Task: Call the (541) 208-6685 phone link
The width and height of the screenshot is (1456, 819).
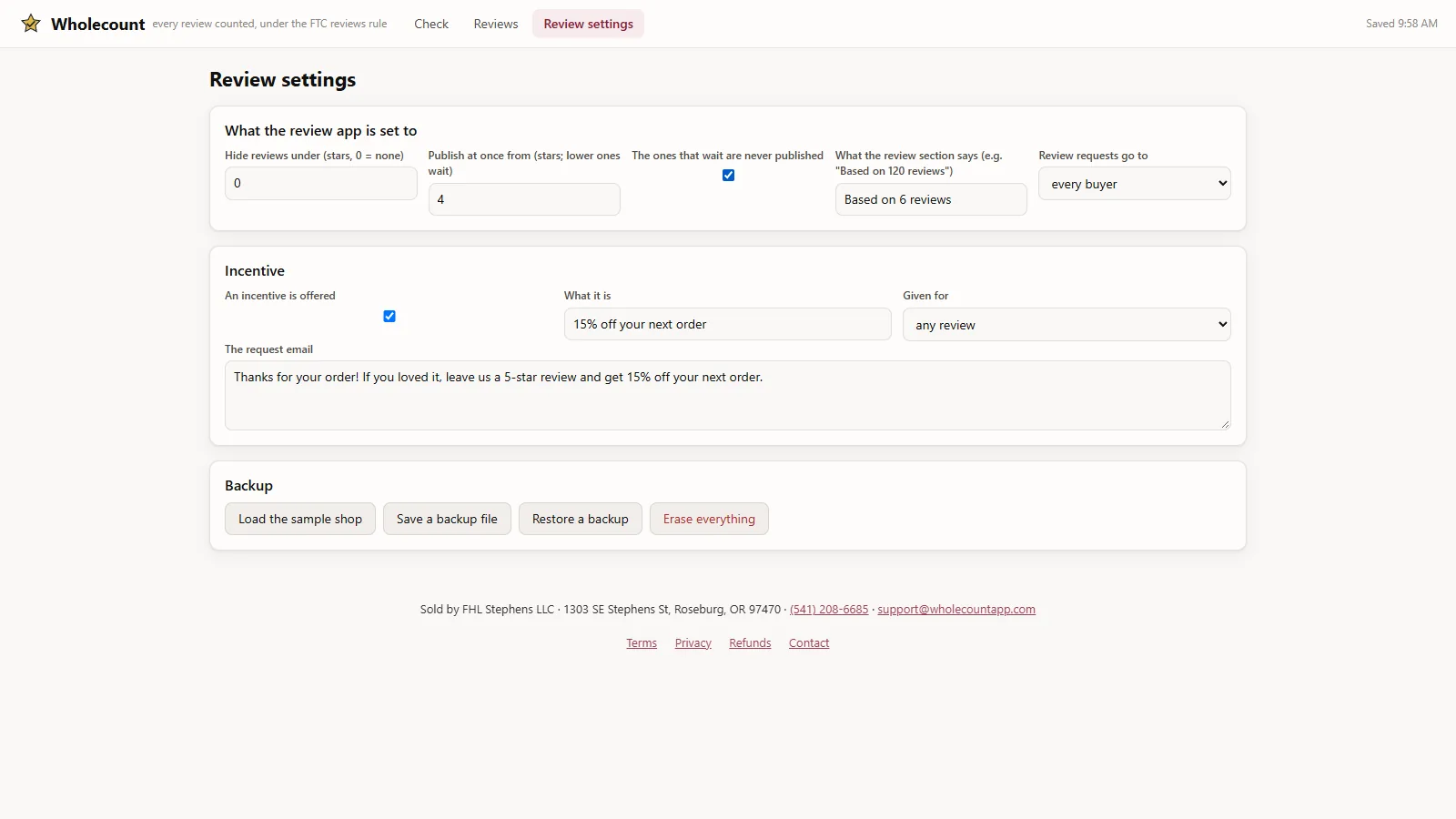Action: point(829,610)
